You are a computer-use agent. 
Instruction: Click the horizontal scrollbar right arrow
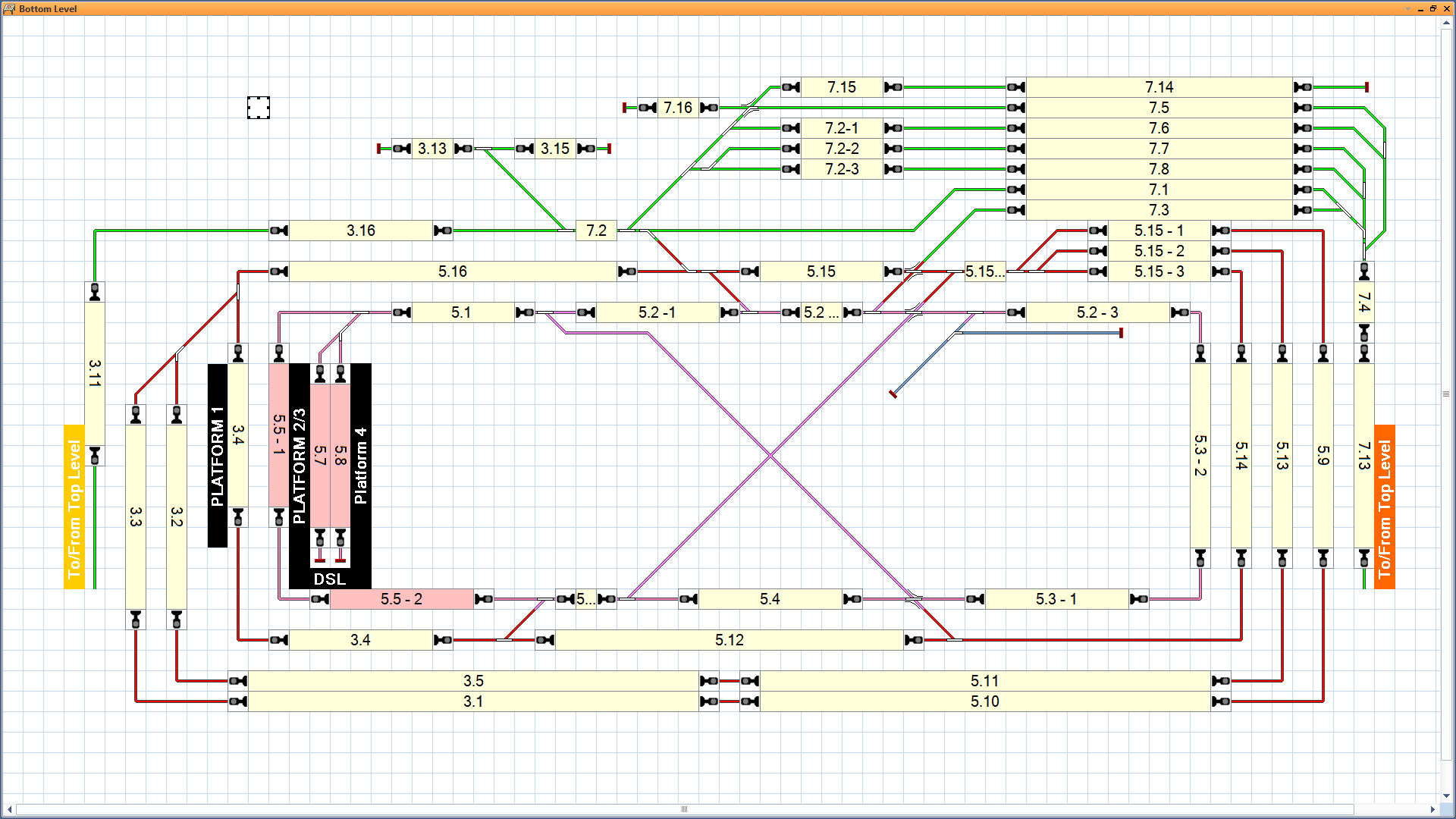click(1432, 809)
